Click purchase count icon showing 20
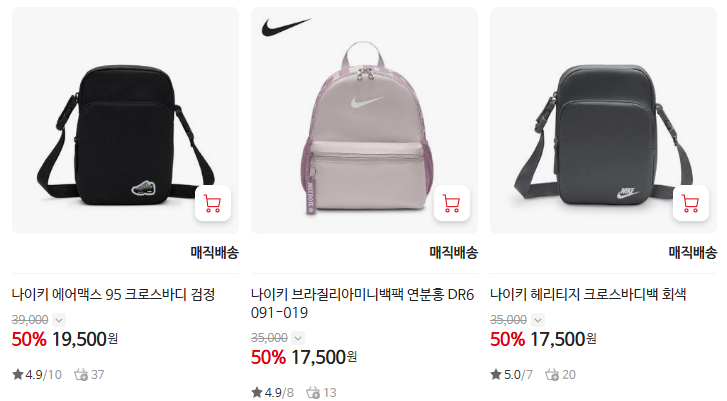Image resolution: width=727 pixels, height=401 pixels. [552, 375]
